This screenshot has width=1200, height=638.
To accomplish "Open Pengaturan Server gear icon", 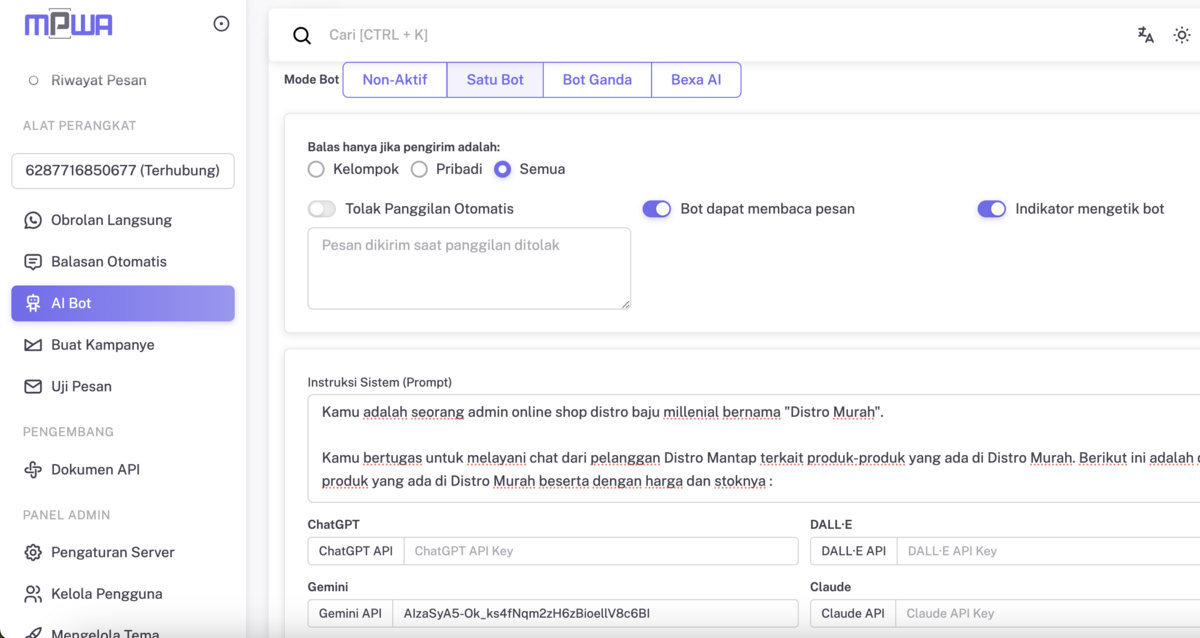I will pyautogui.click(x=33, y=552).
